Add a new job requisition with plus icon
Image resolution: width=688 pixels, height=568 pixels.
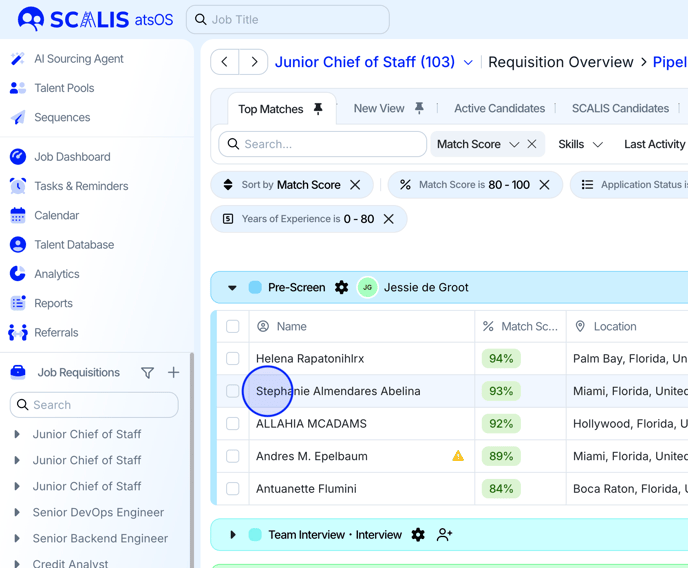click(x=174, y=373)
